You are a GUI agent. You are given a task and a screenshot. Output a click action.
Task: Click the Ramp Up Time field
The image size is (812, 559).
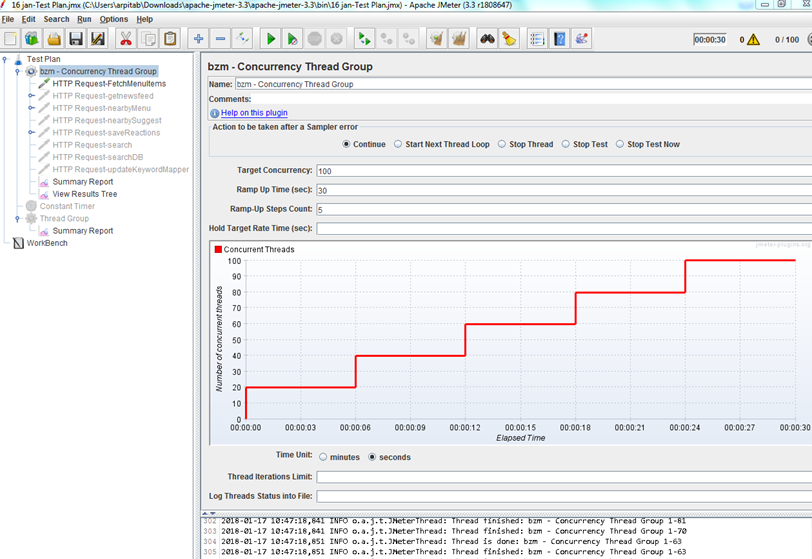(x=564, y=190)
